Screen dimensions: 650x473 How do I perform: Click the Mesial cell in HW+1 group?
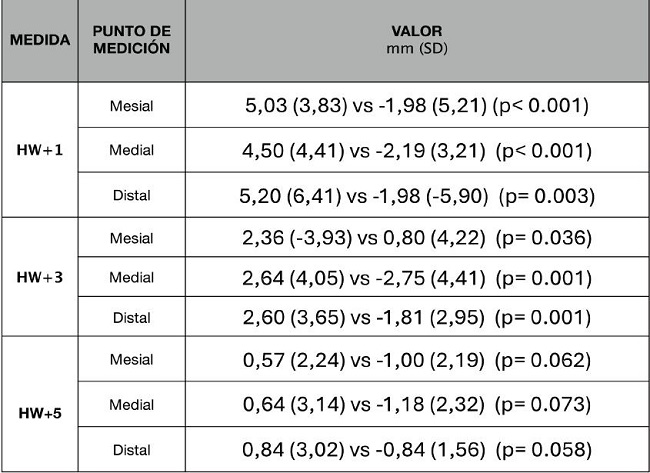pos(132,105)
